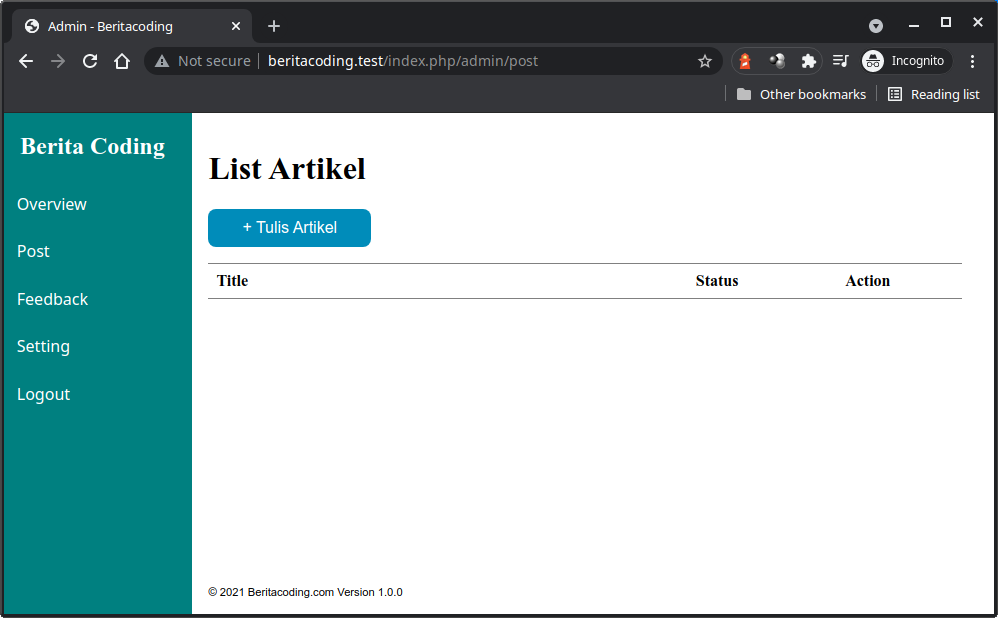Screen dimensions: 998x618
Task: Open the Chrome three-dot menu
Action: [x=972, y=61]
